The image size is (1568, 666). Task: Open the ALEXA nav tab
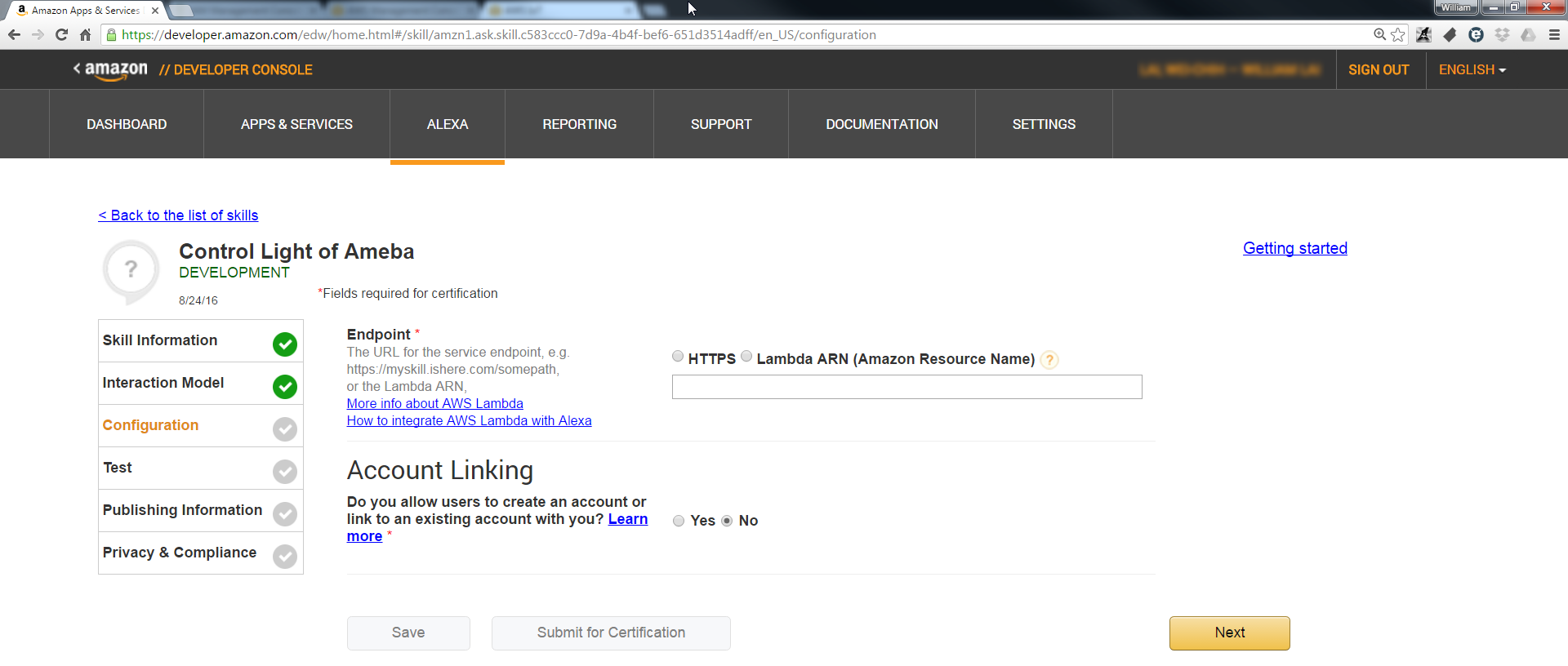coord(448,124)
